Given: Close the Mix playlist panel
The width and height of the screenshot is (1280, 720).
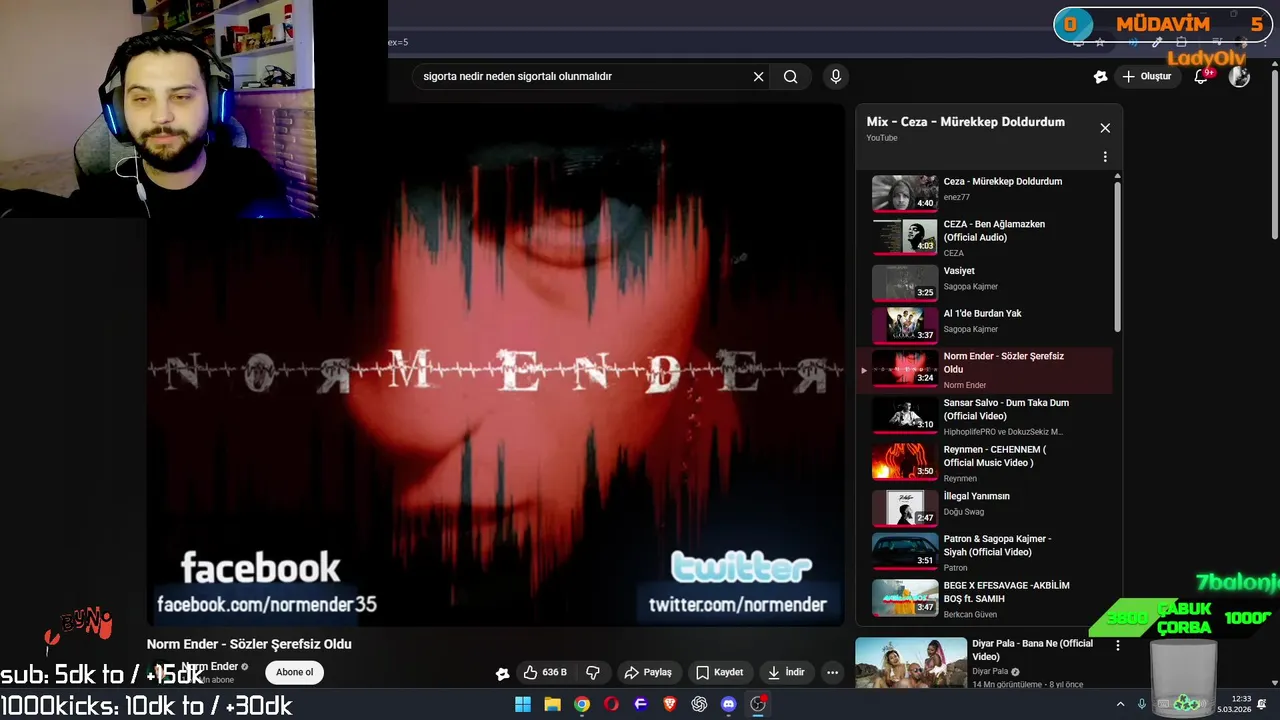Looking at the screenshot, I should [x=1105, y=128].
